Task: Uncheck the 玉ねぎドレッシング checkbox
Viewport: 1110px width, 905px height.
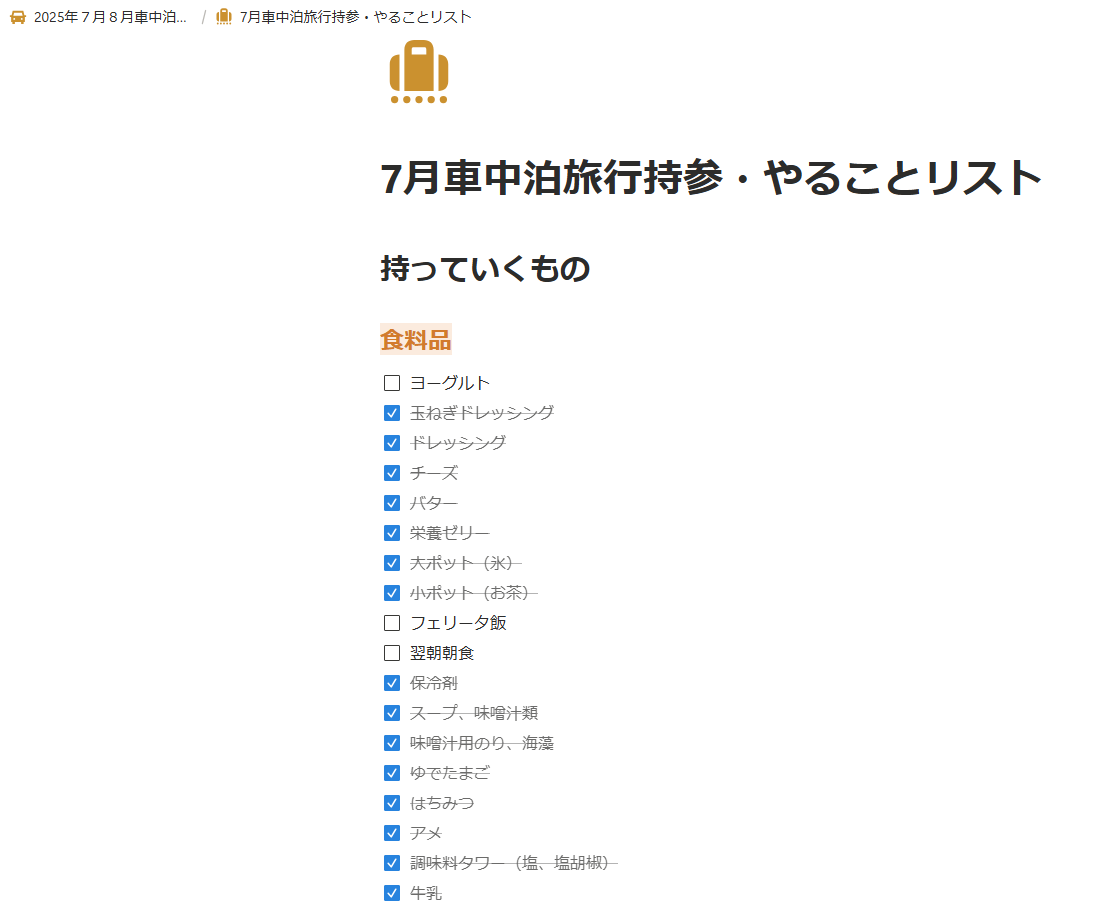Action: click(x=391, y=413)
